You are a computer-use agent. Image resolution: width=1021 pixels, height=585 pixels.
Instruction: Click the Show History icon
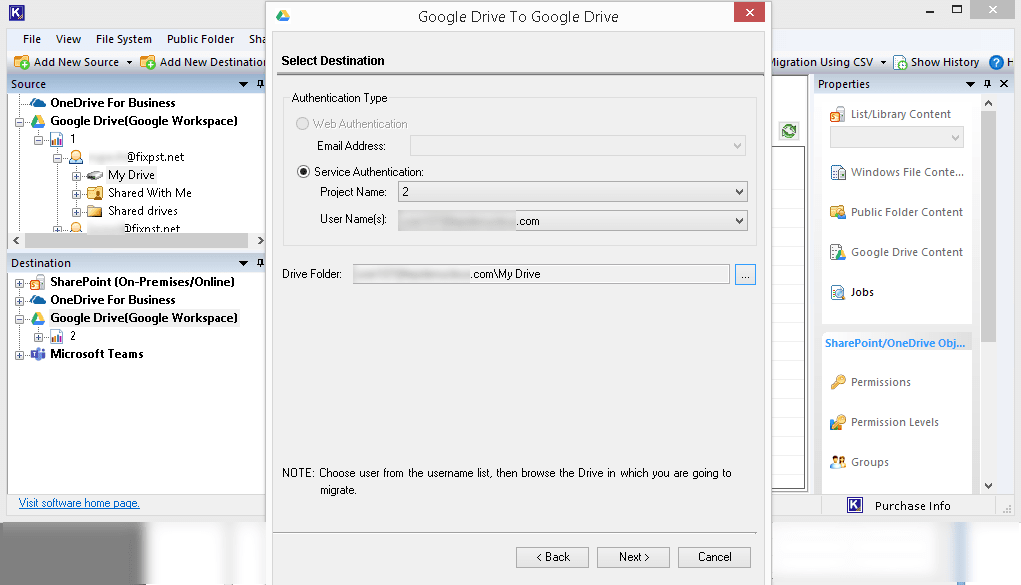(900, 63)
